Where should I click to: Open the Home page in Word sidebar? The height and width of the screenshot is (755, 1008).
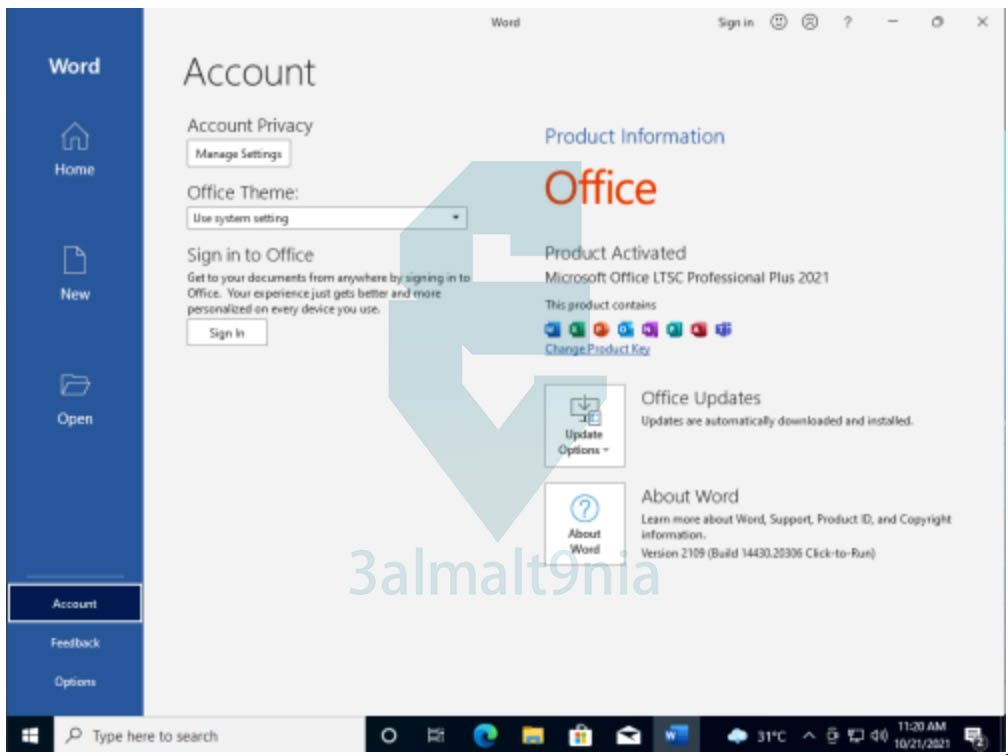pyautogui.click(x=75, y=150)
